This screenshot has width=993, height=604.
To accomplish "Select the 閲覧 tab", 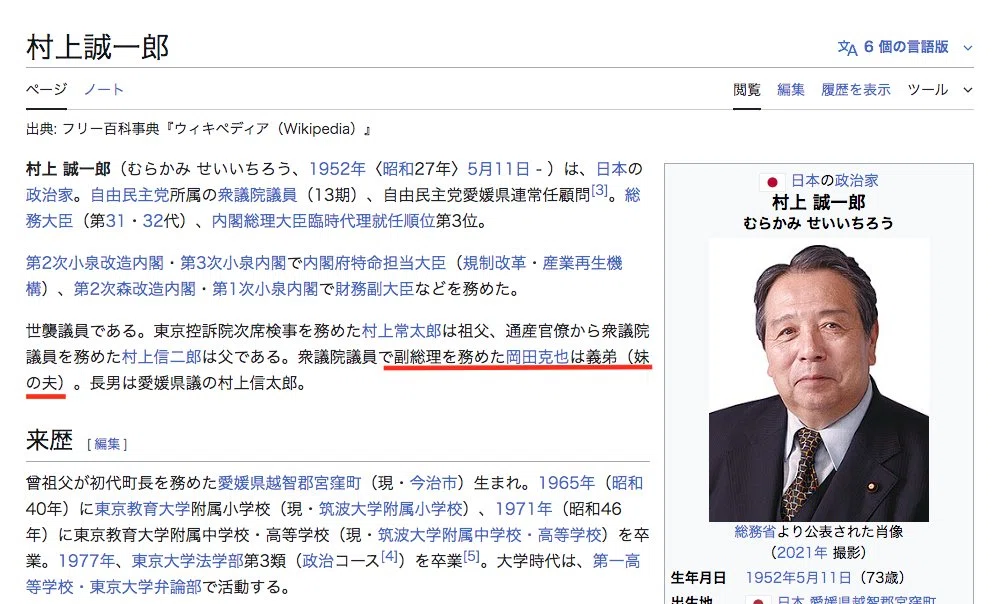I will tap(747, 90).
